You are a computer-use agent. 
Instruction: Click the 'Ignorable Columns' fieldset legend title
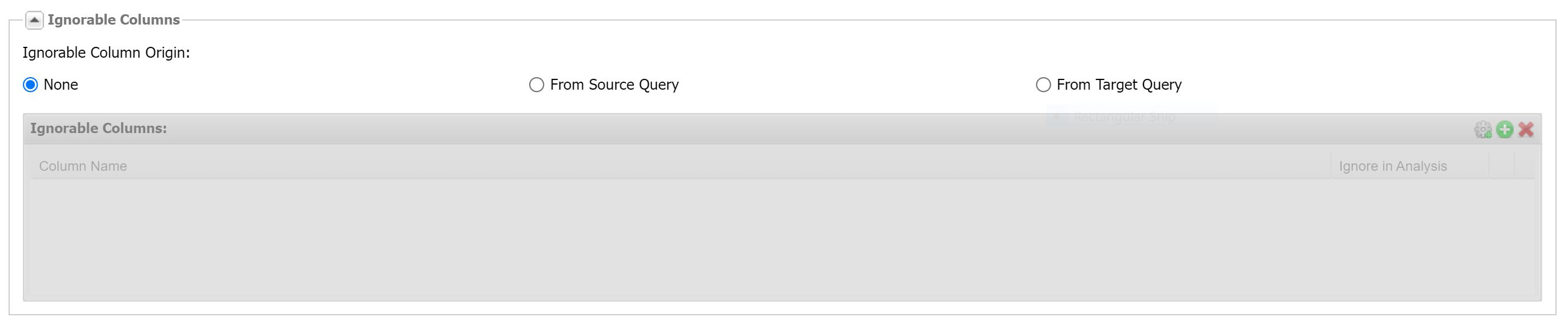(114, 19)
